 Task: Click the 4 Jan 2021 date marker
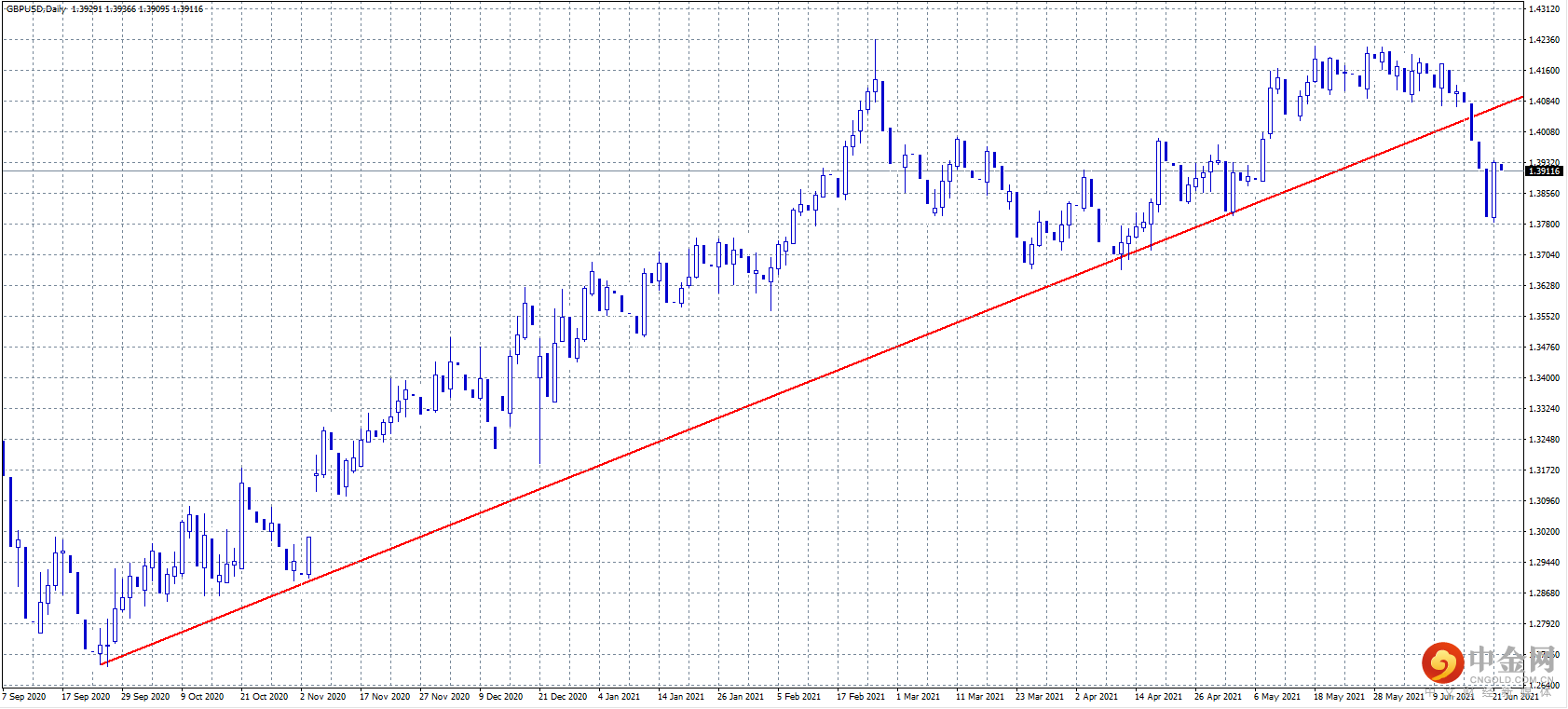tap(619, 696)
